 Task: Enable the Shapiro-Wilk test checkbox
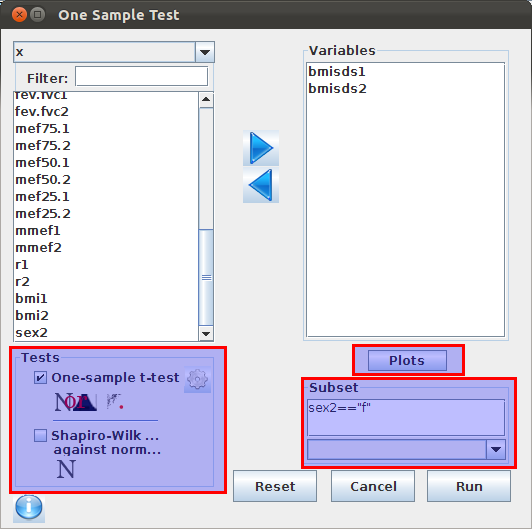point(40,435)
